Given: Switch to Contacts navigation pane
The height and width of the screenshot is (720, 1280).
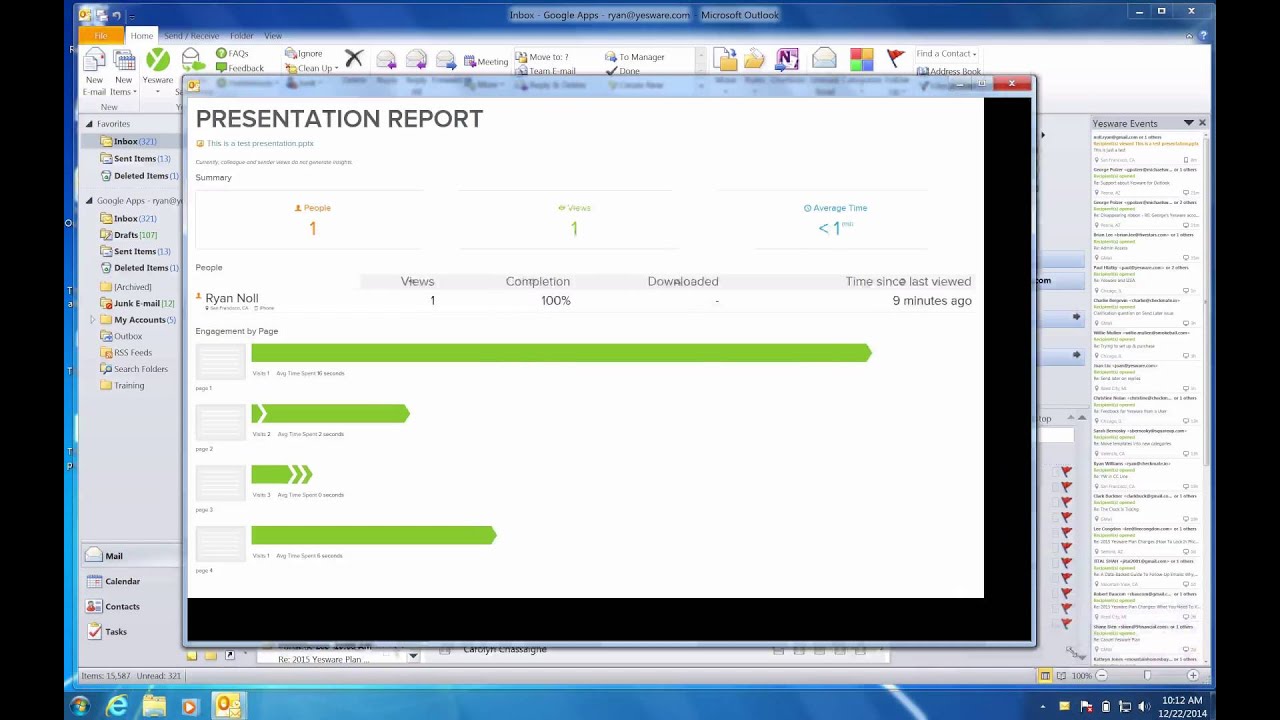Looking at the screenshot, I should [131, 606].
